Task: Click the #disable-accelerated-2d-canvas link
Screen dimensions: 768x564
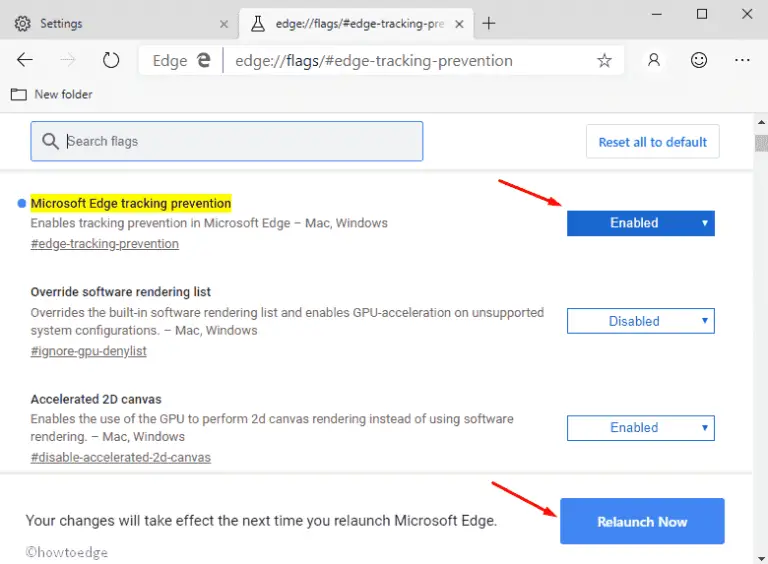Action: [x=120, y=457]
